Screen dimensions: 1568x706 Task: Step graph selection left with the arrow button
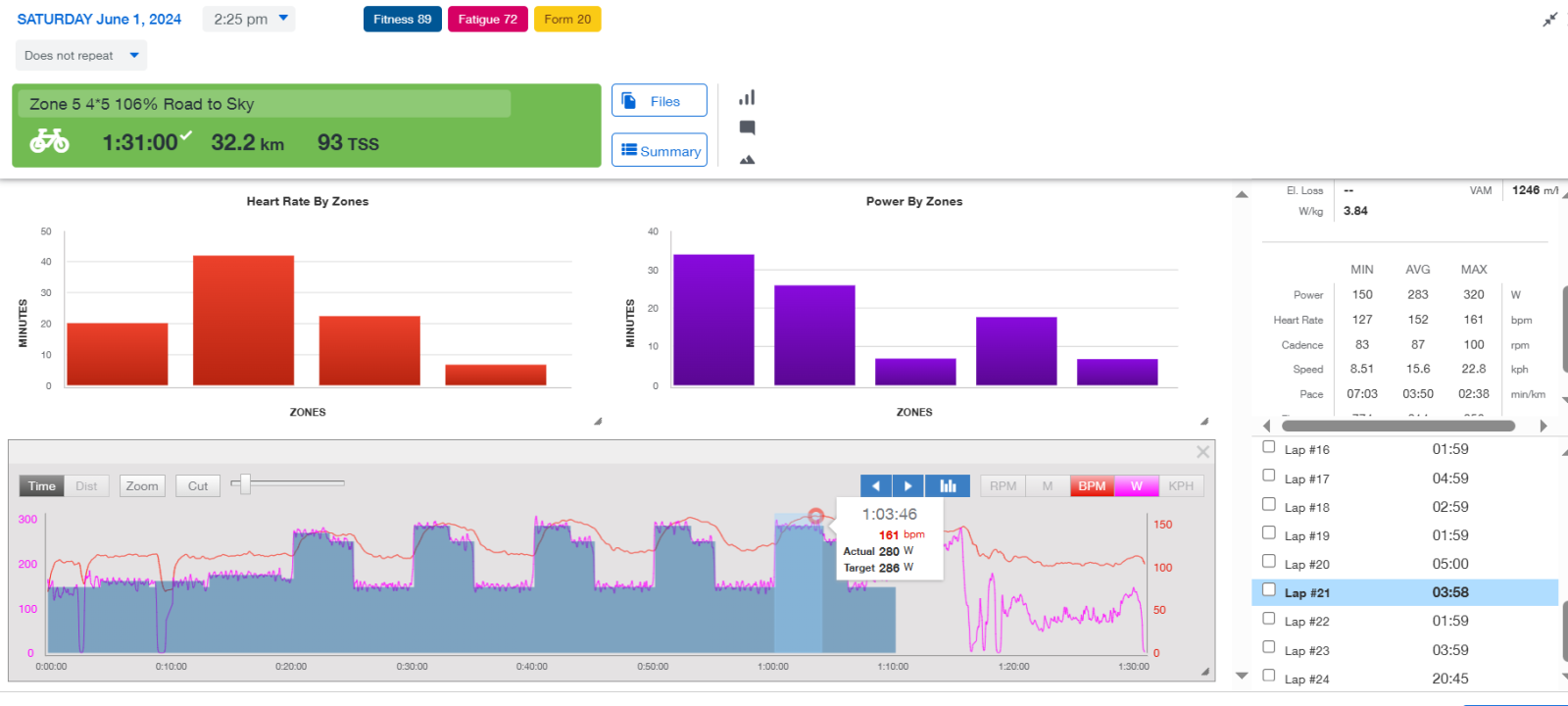coord(876,485)
